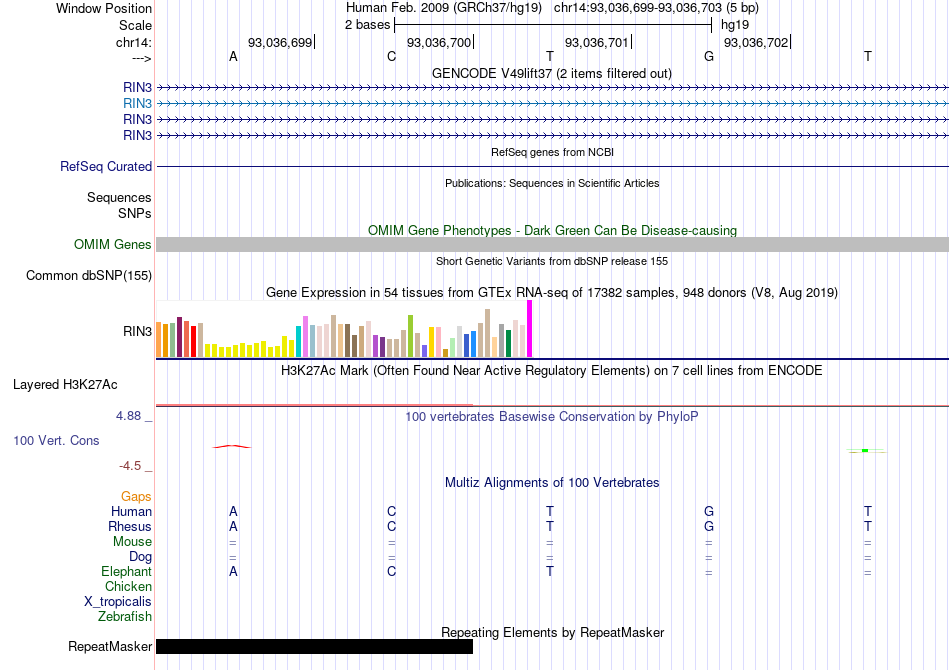Click position label 93,036,699 in ruler
Screen dimensions: 950x670
tap(280, 42)
